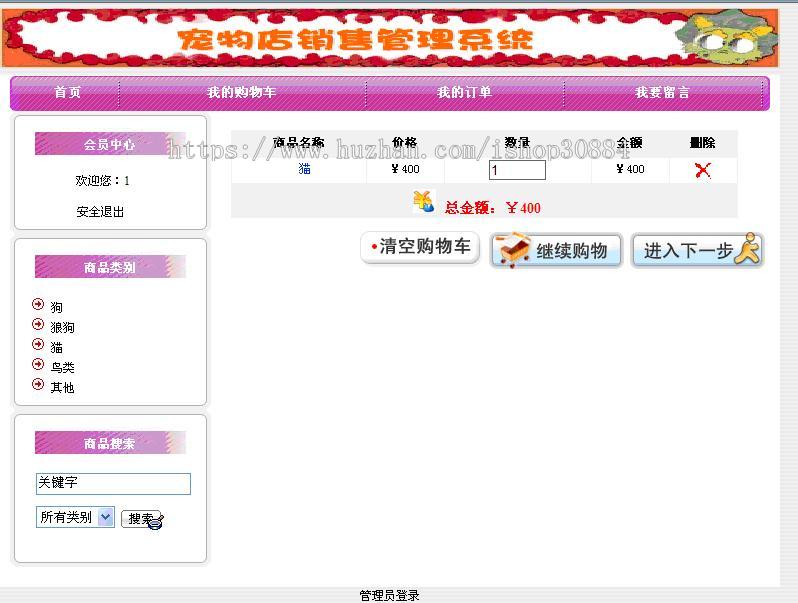Image resolution: width=798 pixels, height=603 pixels.
Task: Click 清空购物车 to empty the cart
Action: click(x=420, y=247)
